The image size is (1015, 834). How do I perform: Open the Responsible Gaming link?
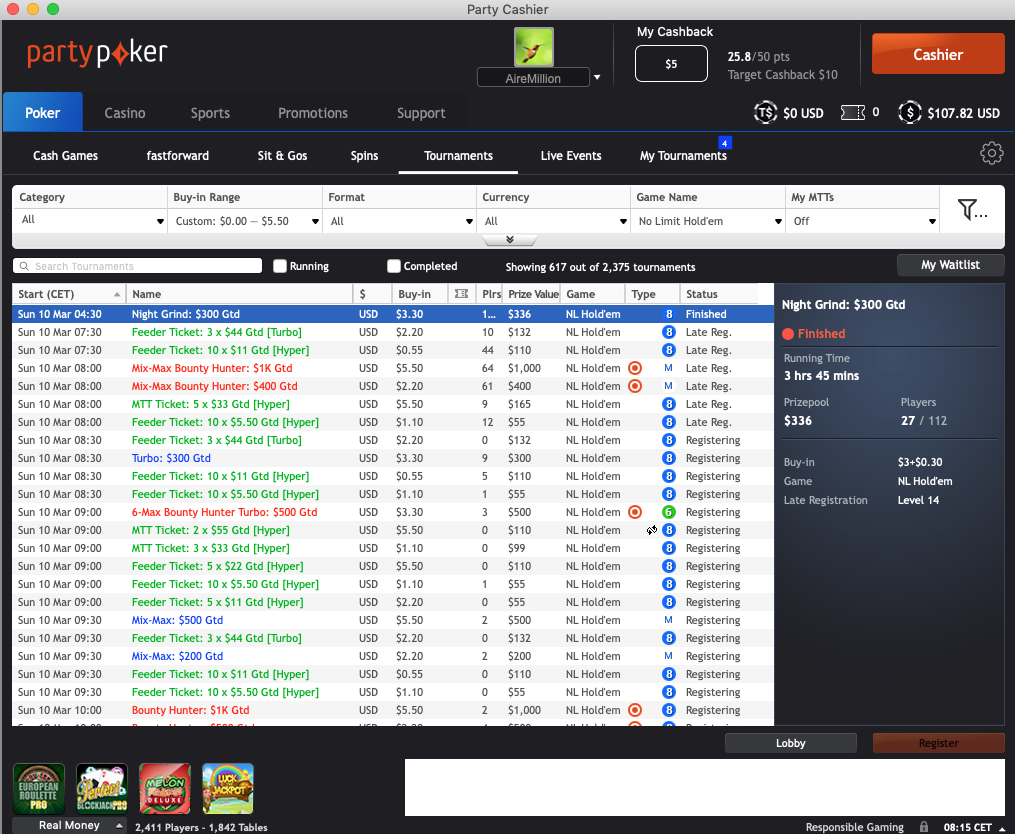(x=854, y=827)
